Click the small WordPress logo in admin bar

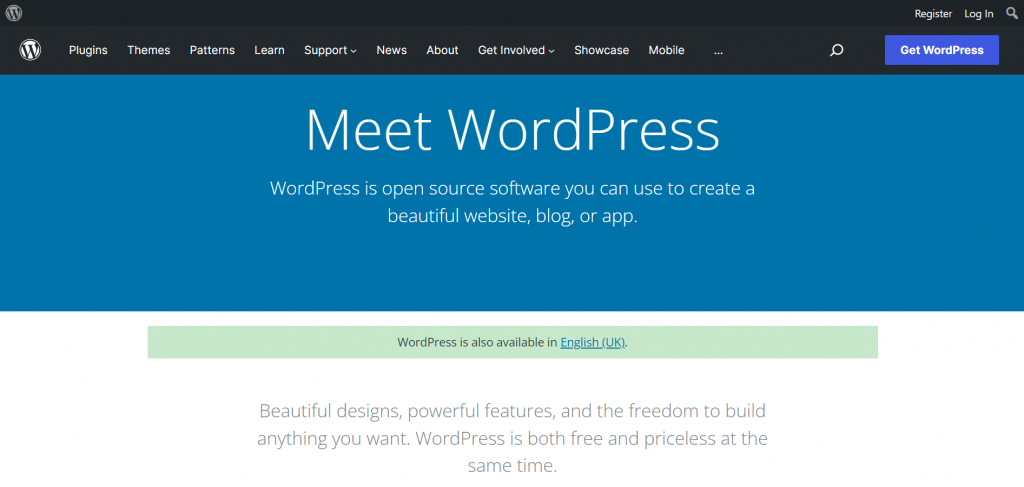pyautogui.click(x=14, y=12)
